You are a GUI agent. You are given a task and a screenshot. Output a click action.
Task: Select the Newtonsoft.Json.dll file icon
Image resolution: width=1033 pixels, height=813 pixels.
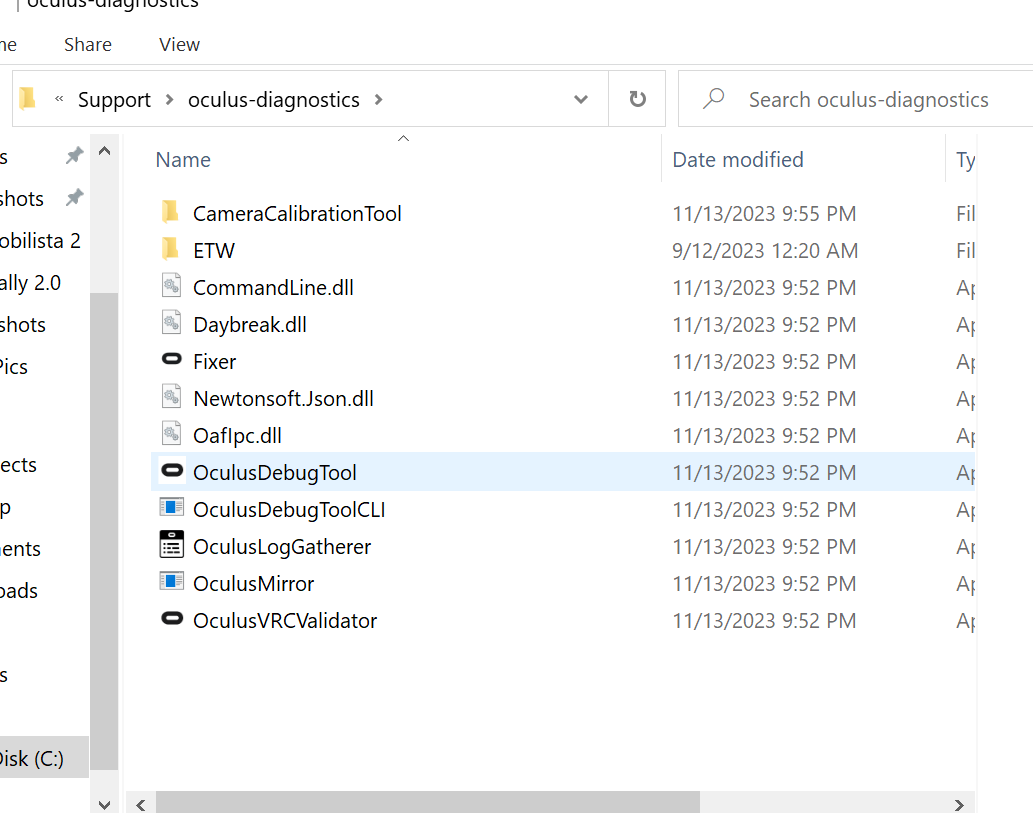[x=171, y=397]
